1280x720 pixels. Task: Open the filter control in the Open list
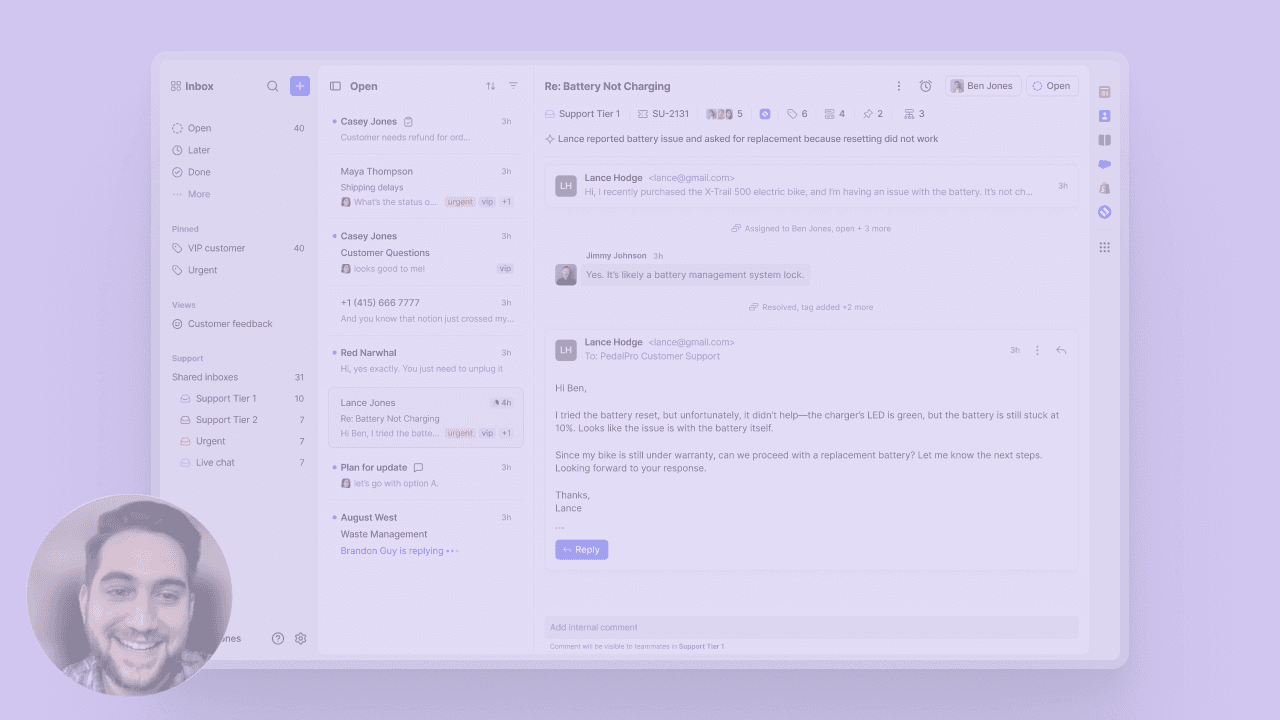[x=512, y=86]
